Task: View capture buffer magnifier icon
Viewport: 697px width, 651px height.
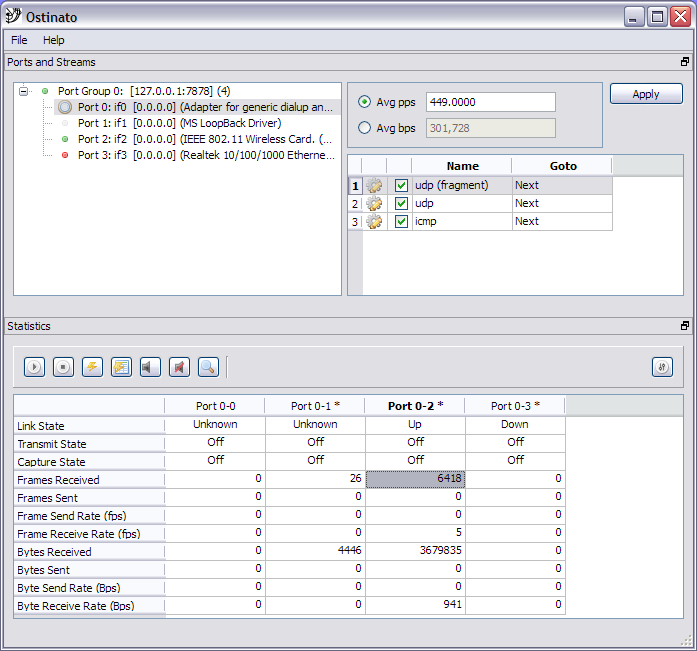Action: coord(208,367)
